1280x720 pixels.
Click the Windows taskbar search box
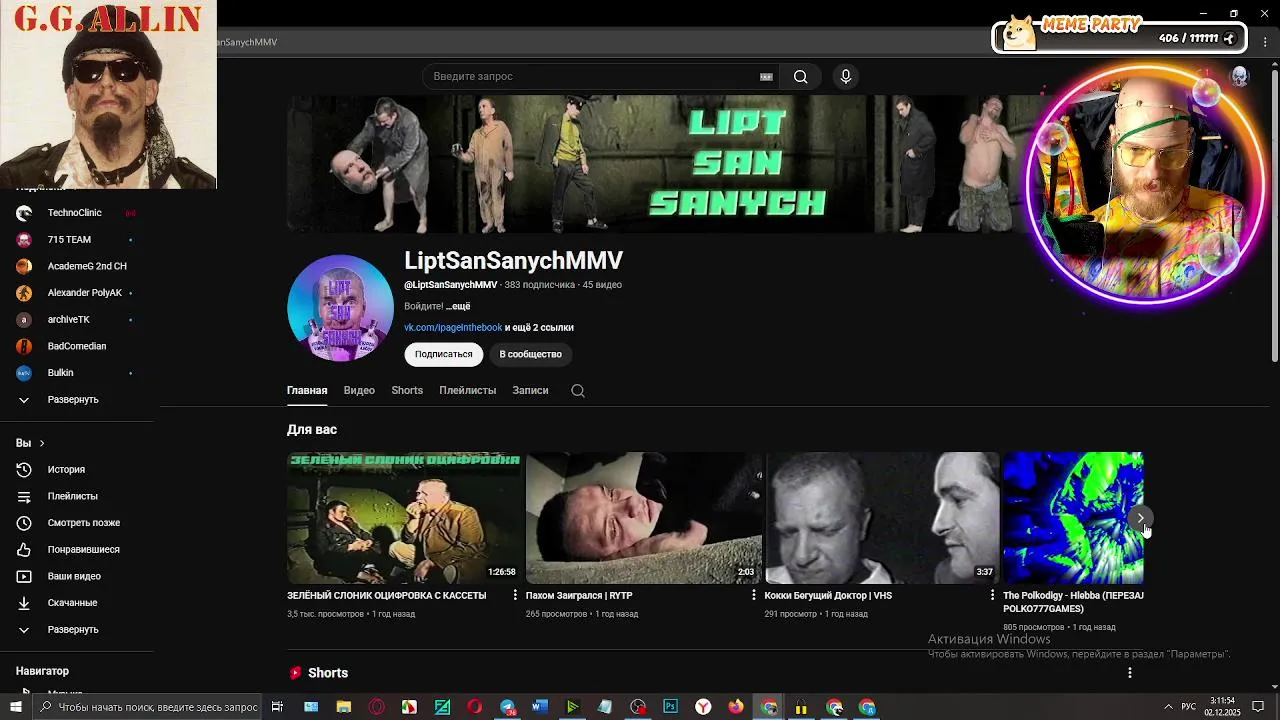(147, 707)
